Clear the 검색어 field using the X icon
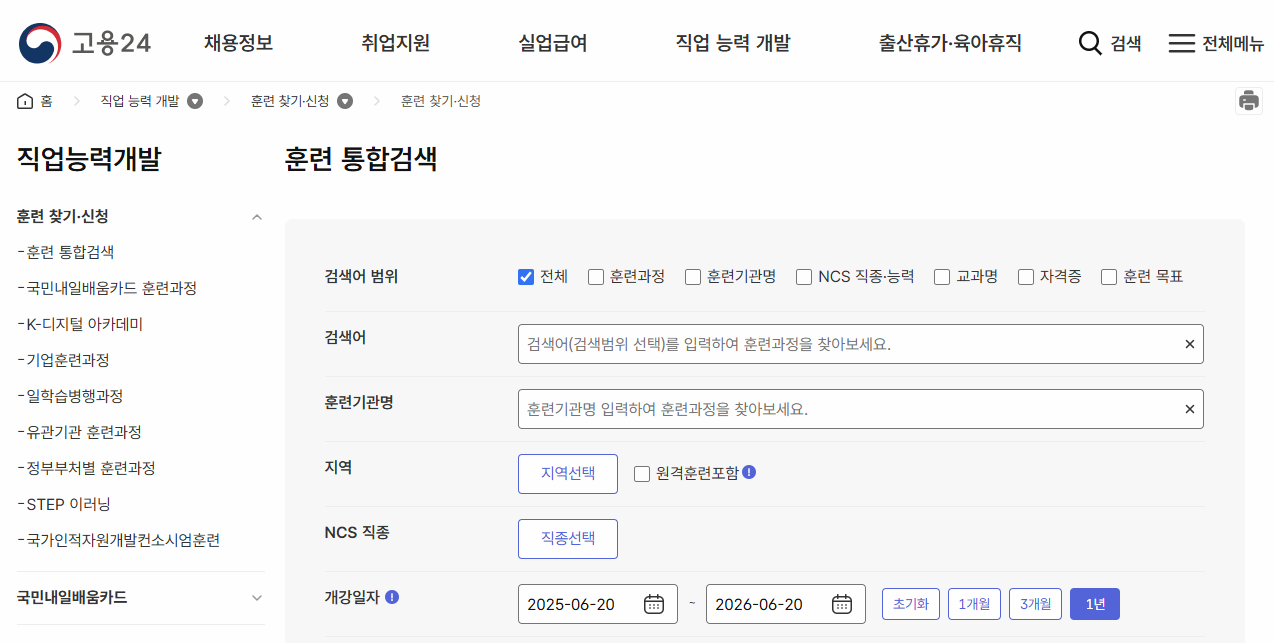This screenshot has width=1274, height=643. click(x=1189, y=343)
